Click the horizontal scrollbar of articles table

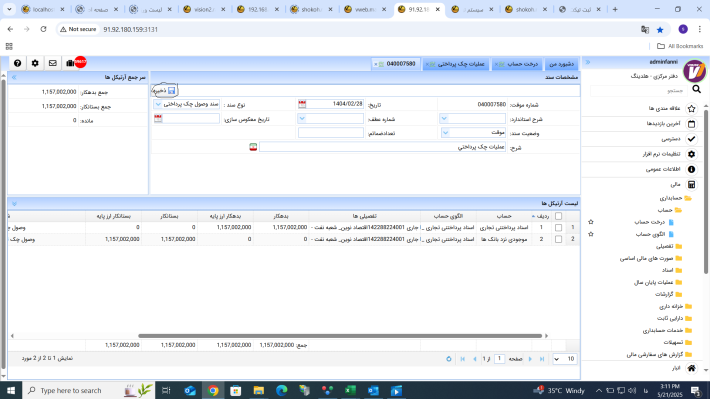(340, 336)
